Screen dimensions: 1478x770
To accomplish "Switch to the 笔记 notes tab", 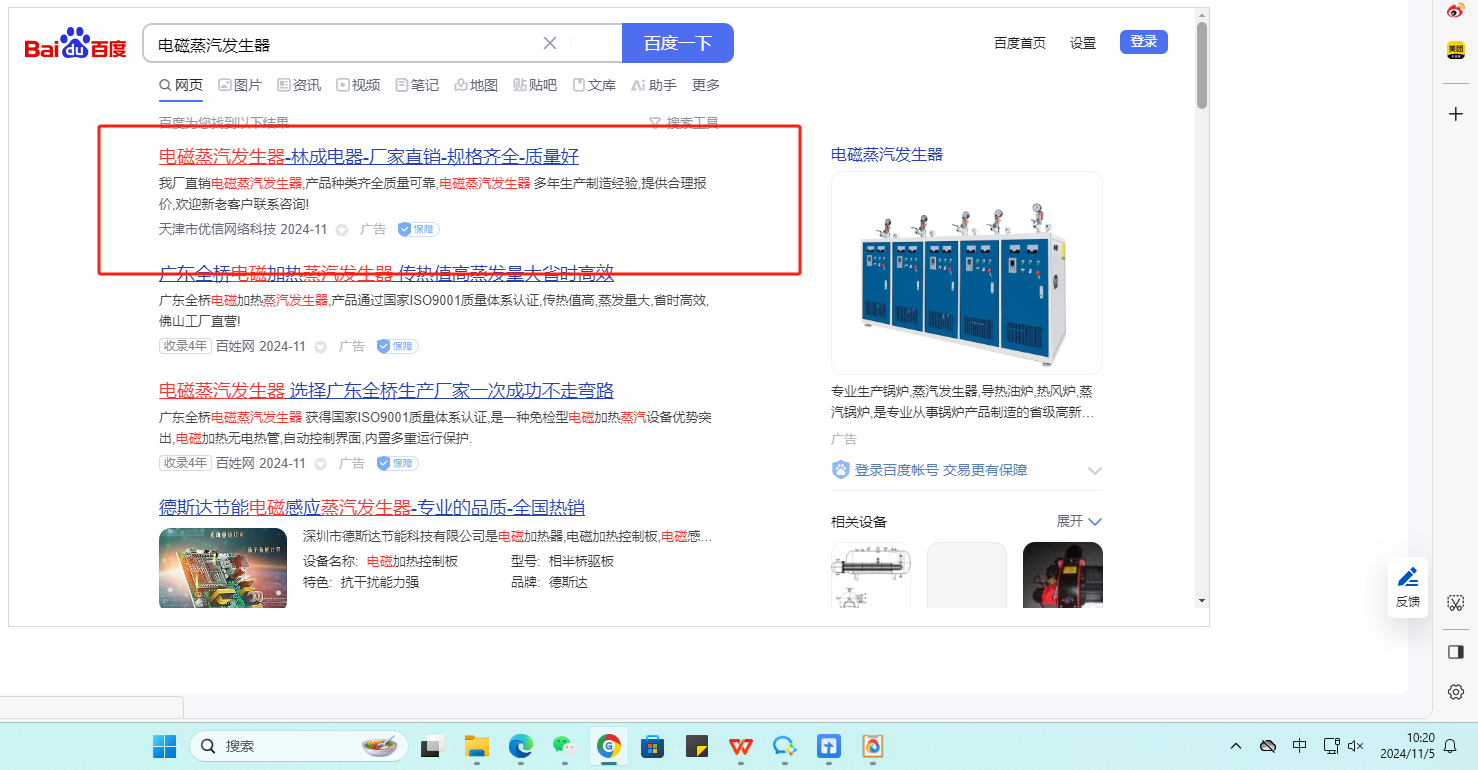I will click(x=417, y=85).
